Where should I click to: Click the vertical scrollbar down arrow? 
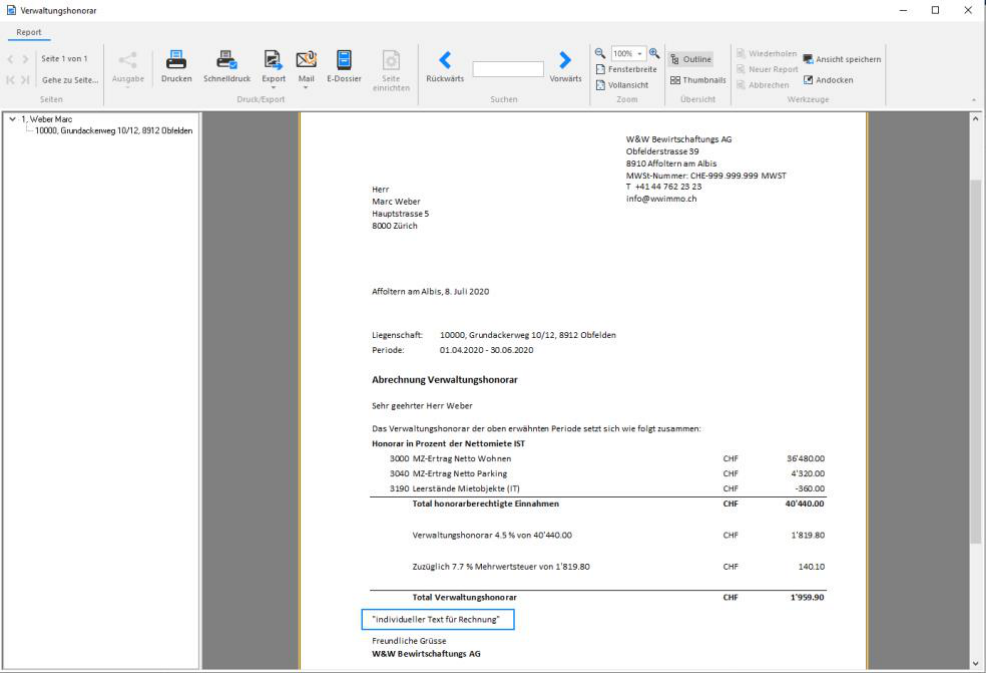[x=975, y=664]
